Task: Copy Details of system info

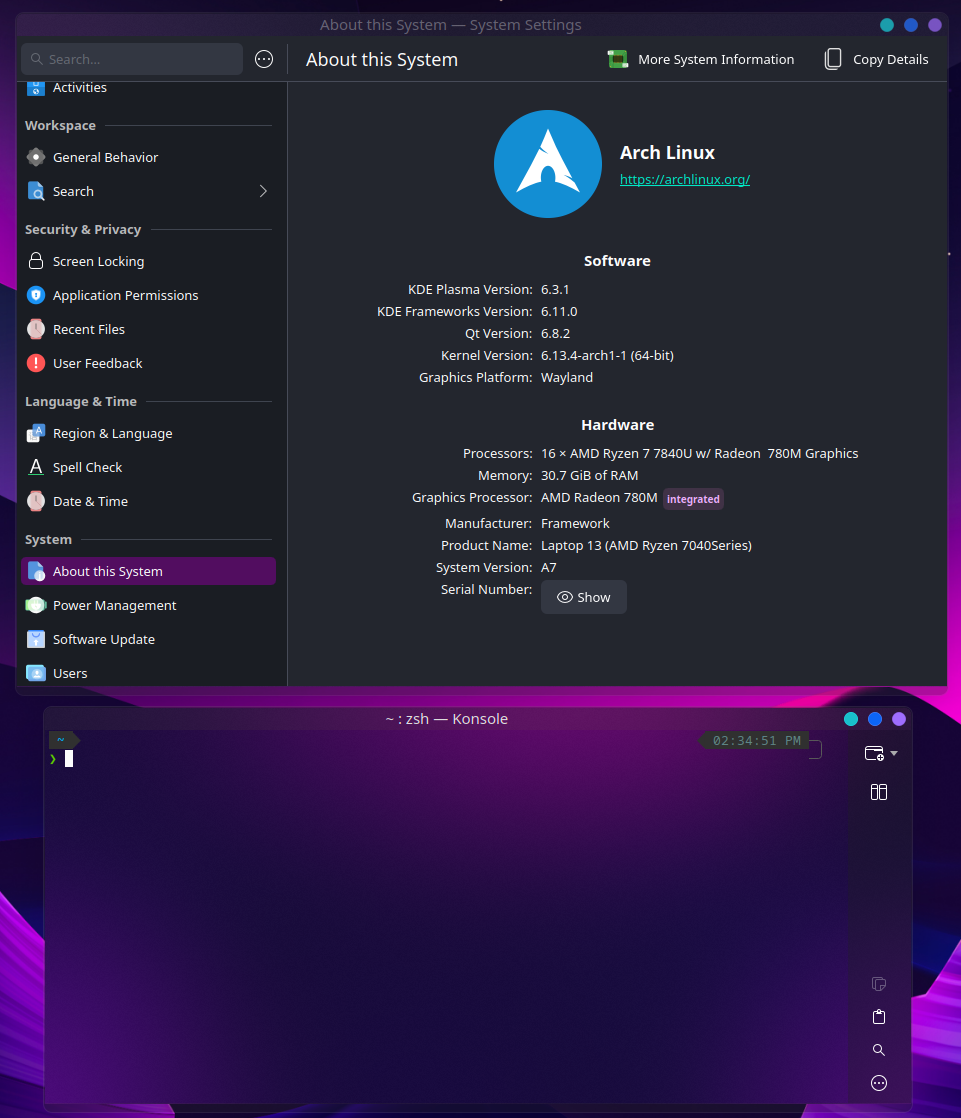Action: pyautogui.click(x=877, y=59)
